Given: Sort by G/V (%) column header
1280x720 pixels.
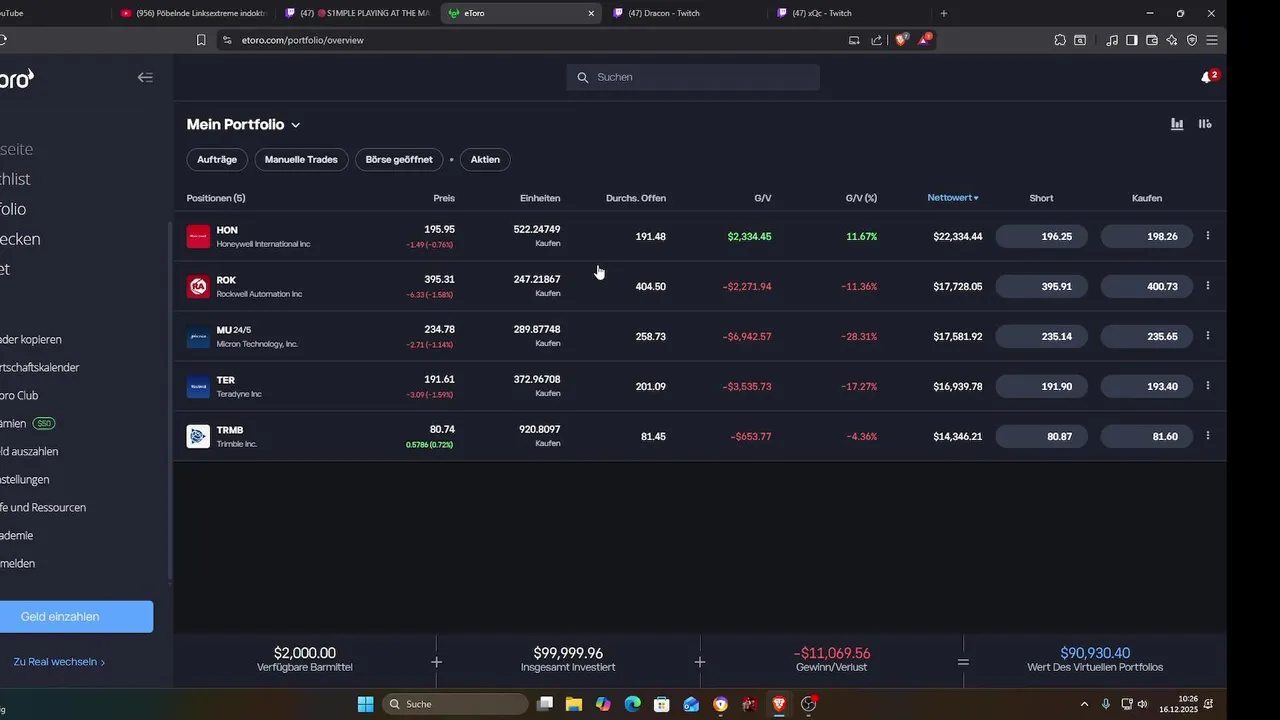Looking at the screenshot, I should [861, 198].
